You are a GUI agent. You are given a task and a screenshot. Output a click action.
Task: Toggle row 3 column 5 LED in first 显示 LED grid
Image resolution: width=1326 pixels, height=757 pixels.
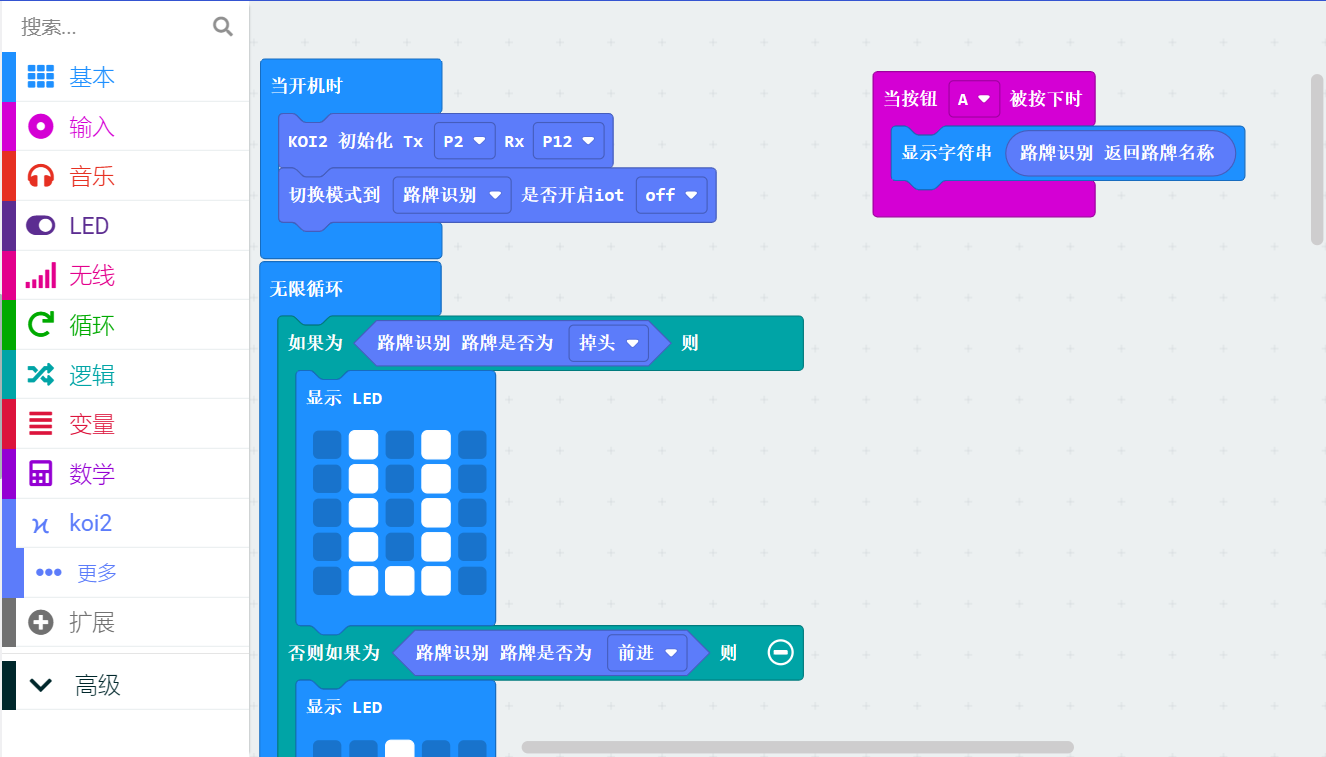coord(472,513)
